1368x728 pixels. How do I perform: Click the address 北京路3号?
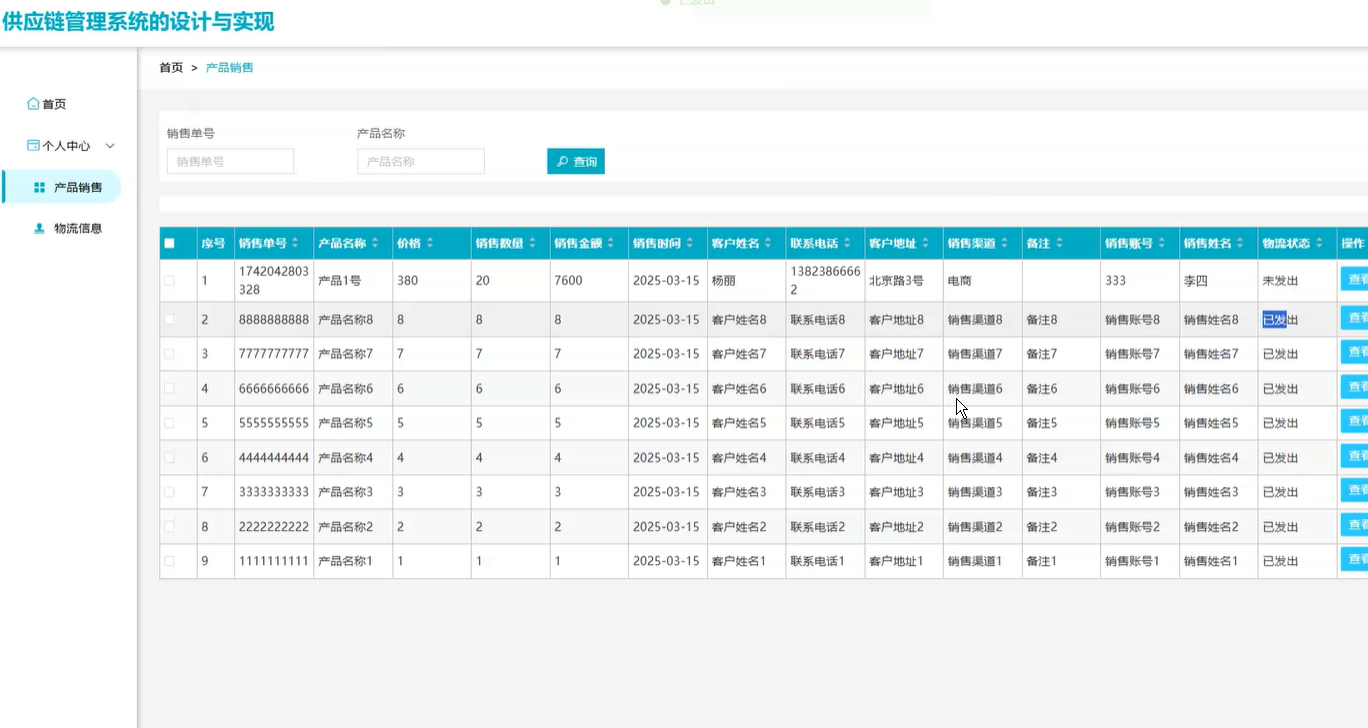[x=896, y=281]
